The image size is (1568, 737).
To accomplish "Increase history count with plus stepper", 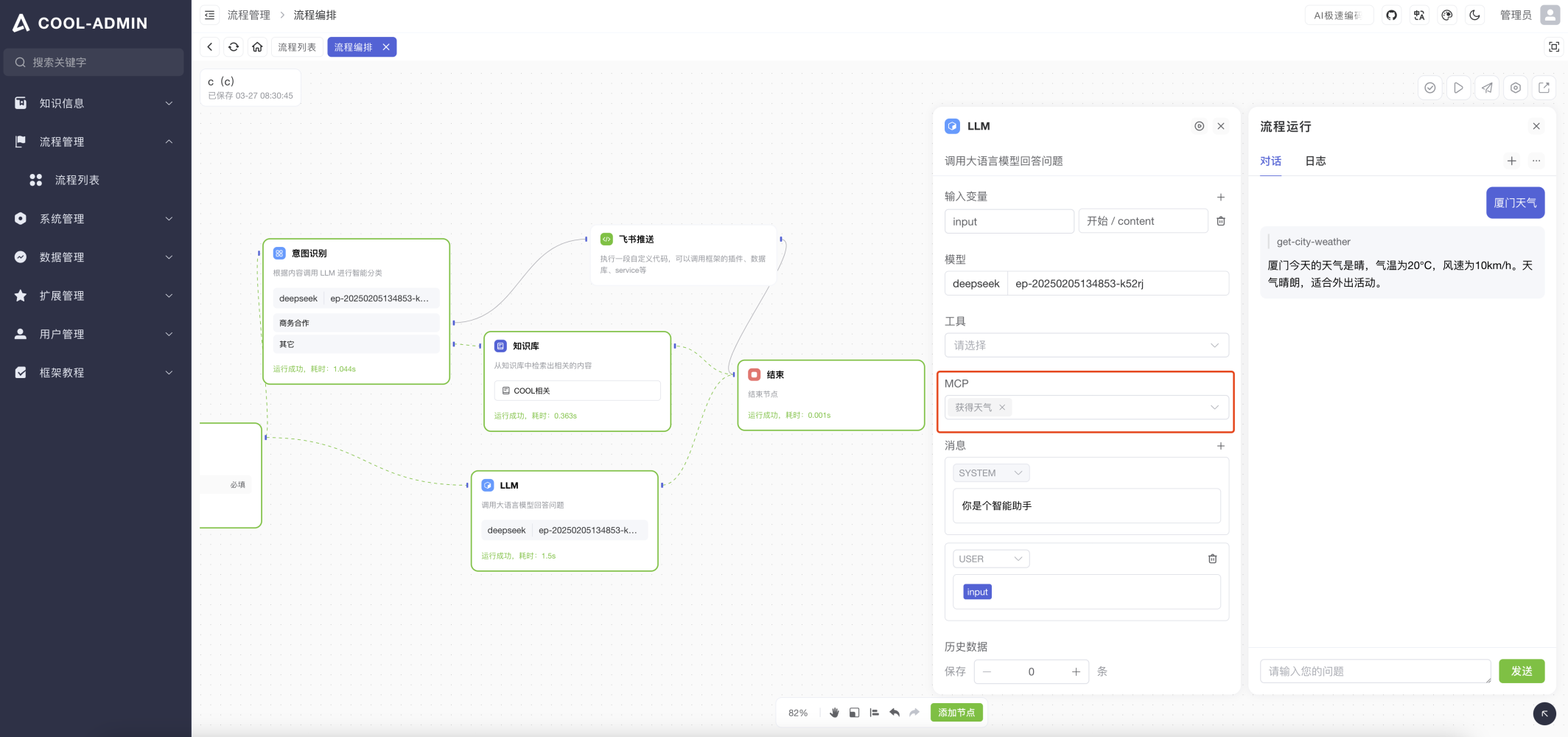I will pos(1076,671).
